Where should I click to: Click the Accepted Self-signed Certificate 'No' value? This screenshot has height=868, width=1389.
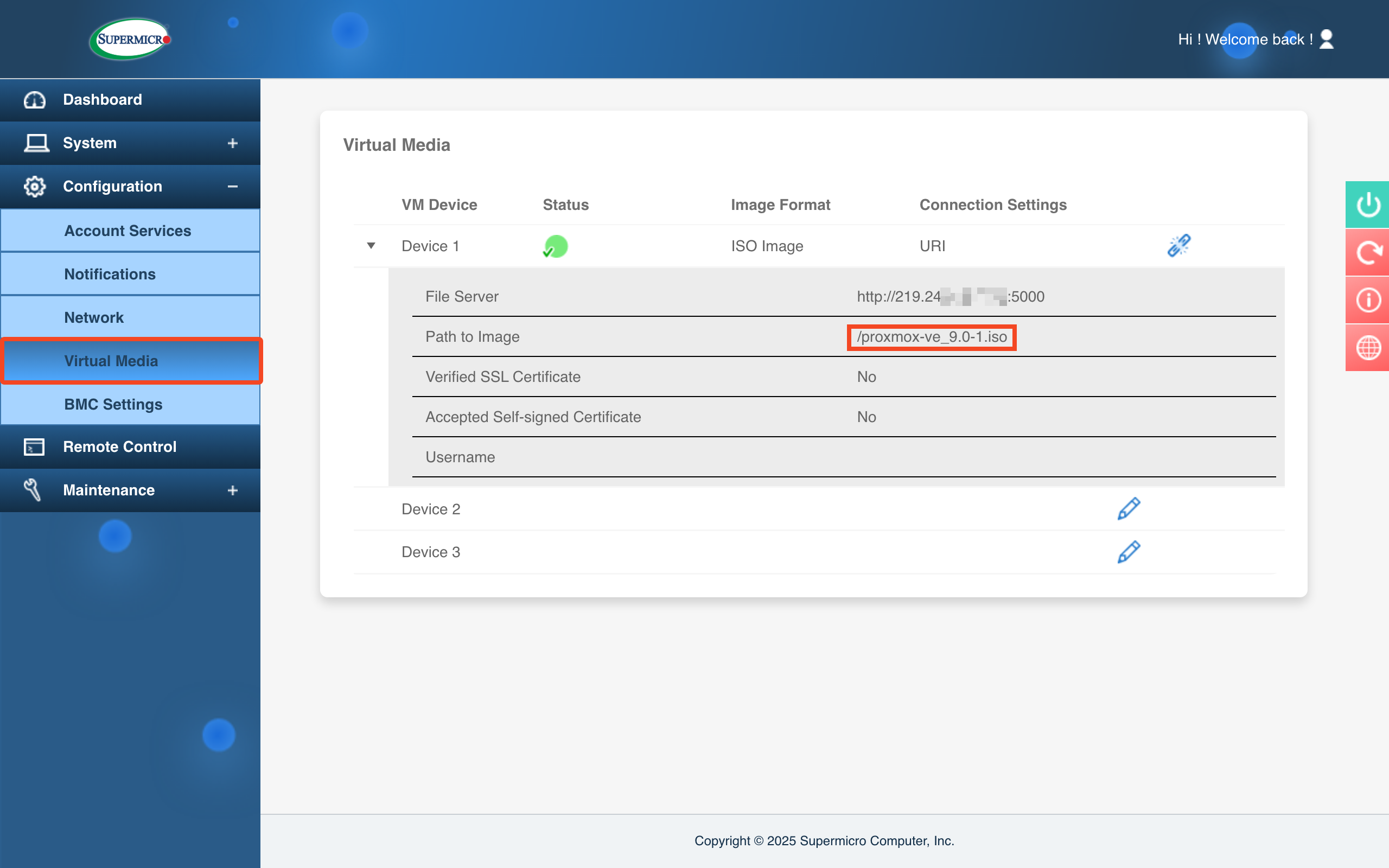[866, 417]
